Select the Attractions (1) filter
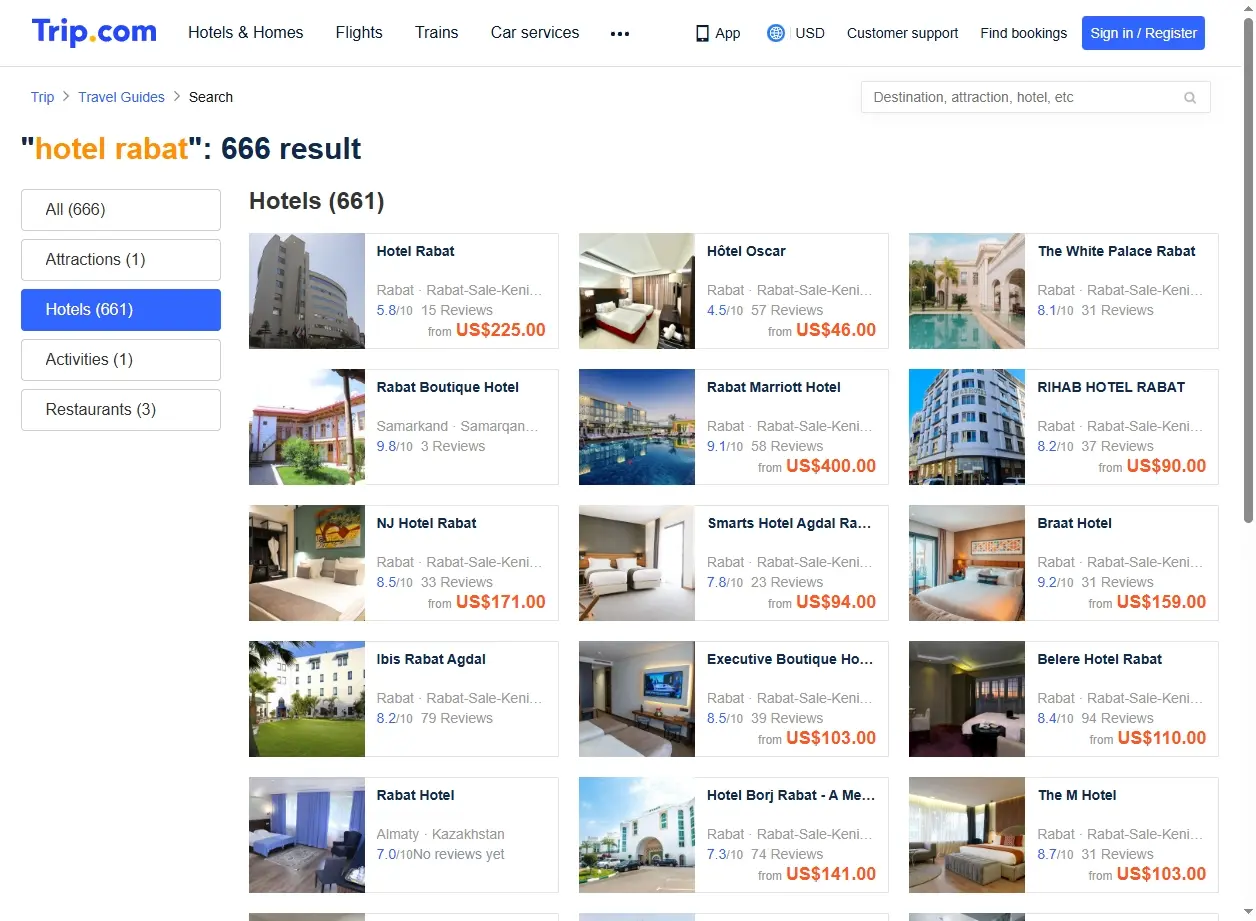This screenshot has height=921, width=1256. [121, 260]
